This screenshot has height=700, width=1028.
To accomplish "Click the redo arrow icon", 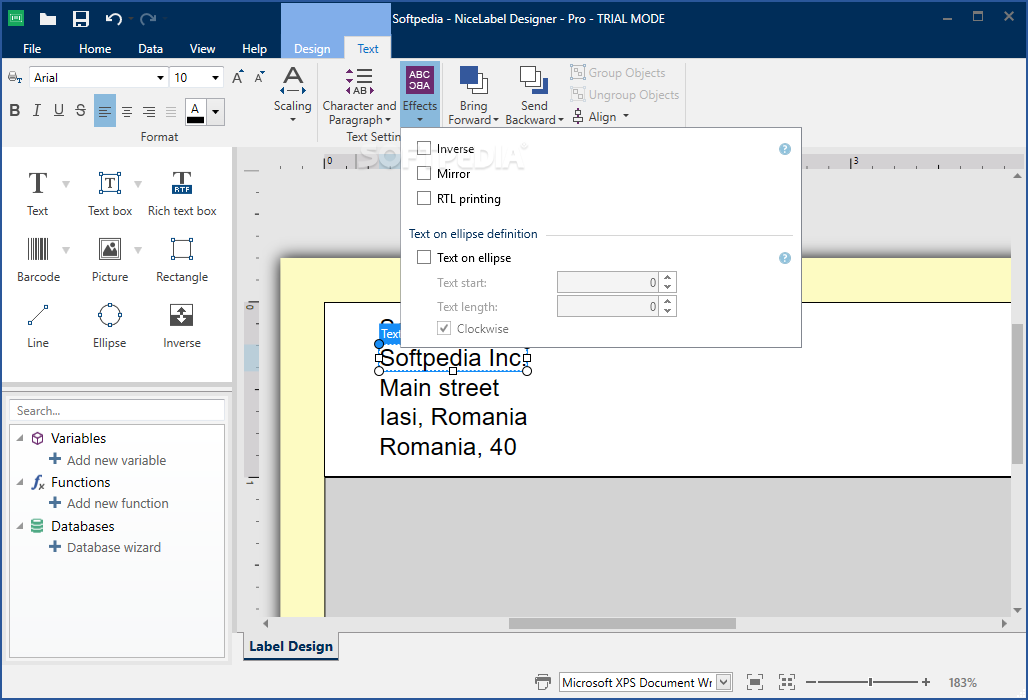I will (148, 19).
